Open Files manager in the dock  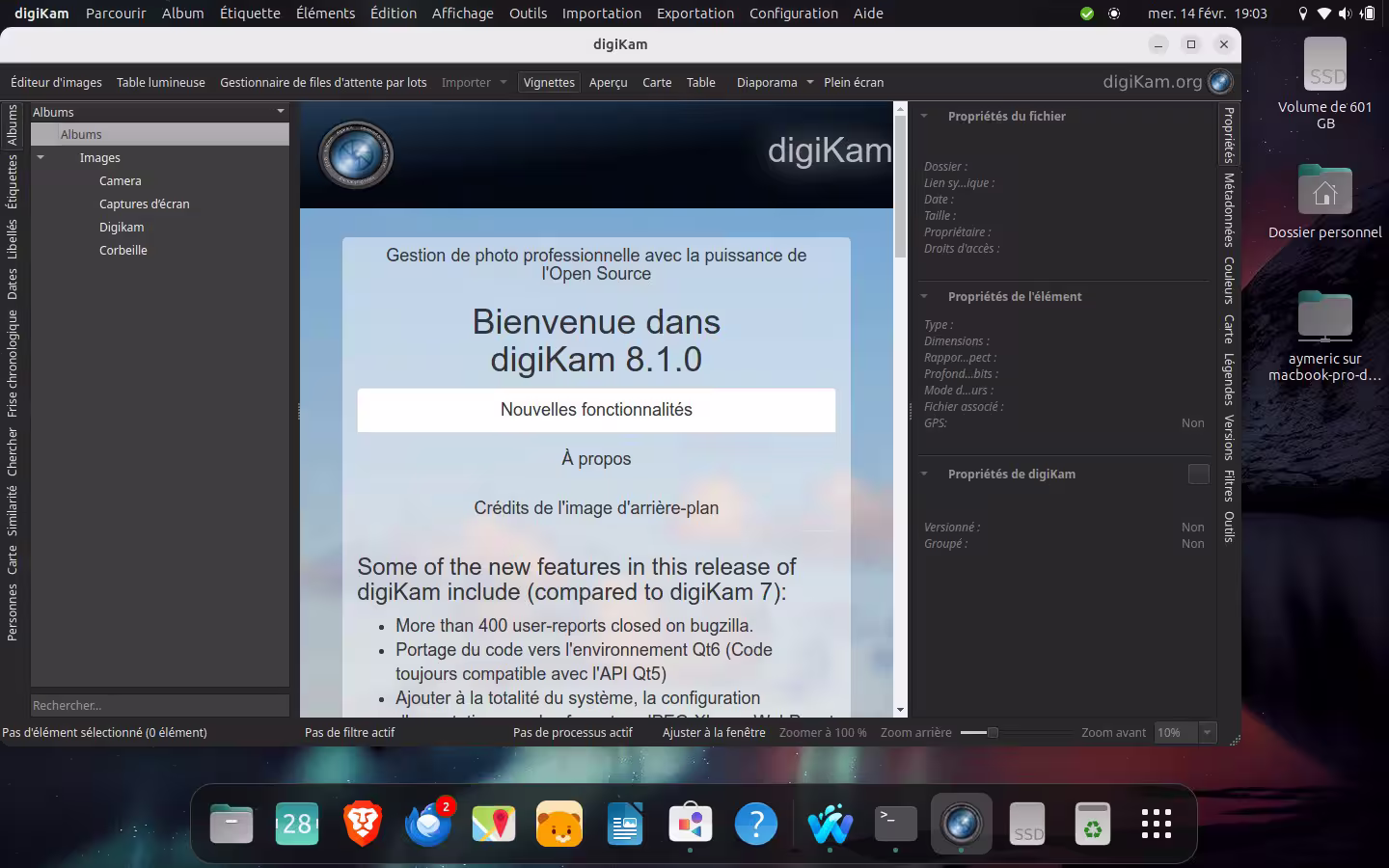point(231,824)
